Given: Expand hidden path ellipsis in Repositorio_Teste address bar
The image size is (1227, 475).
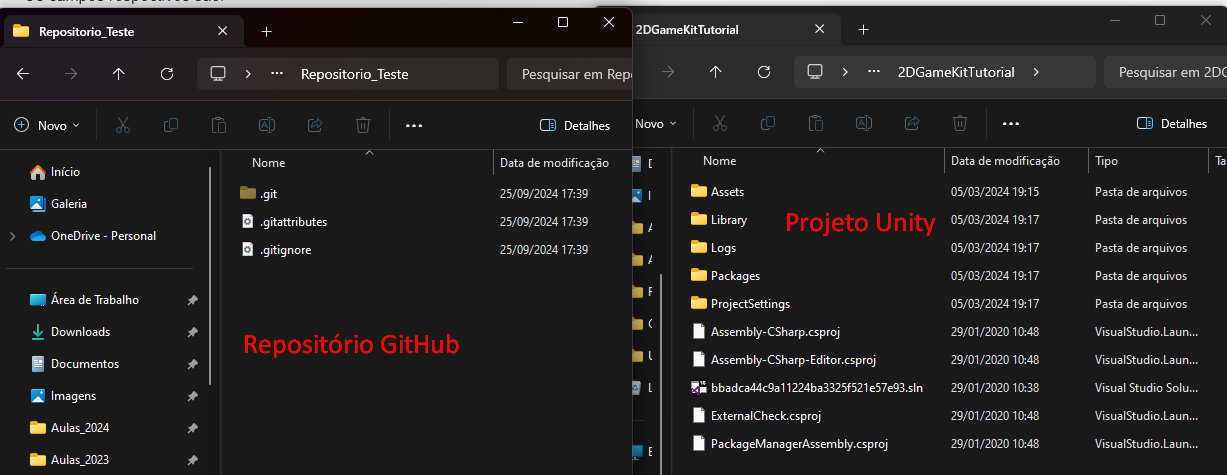Looking at the screenshot, I should pos(278,73).
